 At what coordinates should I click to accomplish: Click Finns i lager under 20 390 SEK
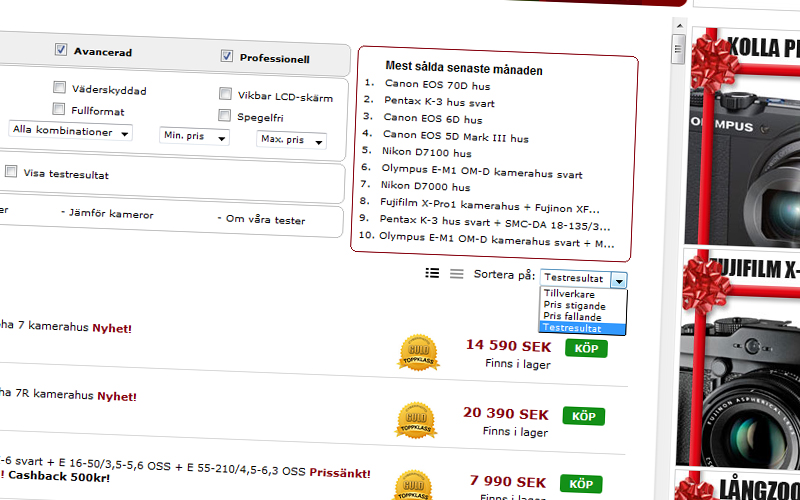(x=515, y=431)
